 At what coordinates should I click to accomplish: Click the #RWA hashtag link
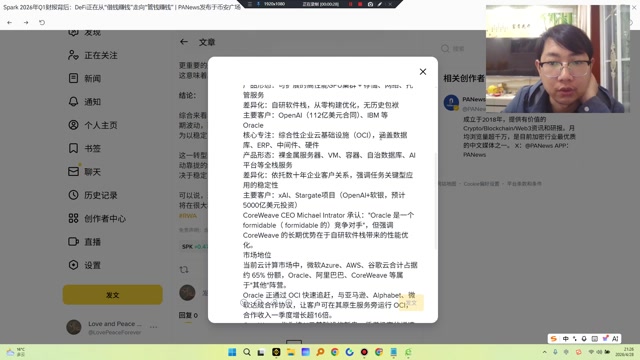(188, 216)
